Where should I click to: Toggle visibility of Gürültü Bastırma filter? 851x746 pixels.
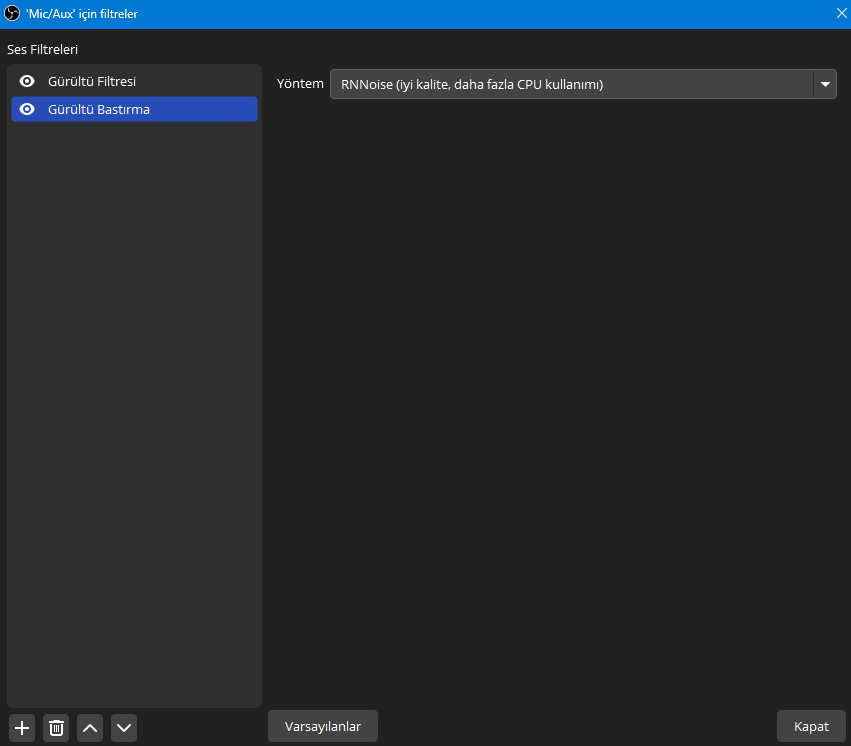tap(27, 110)
